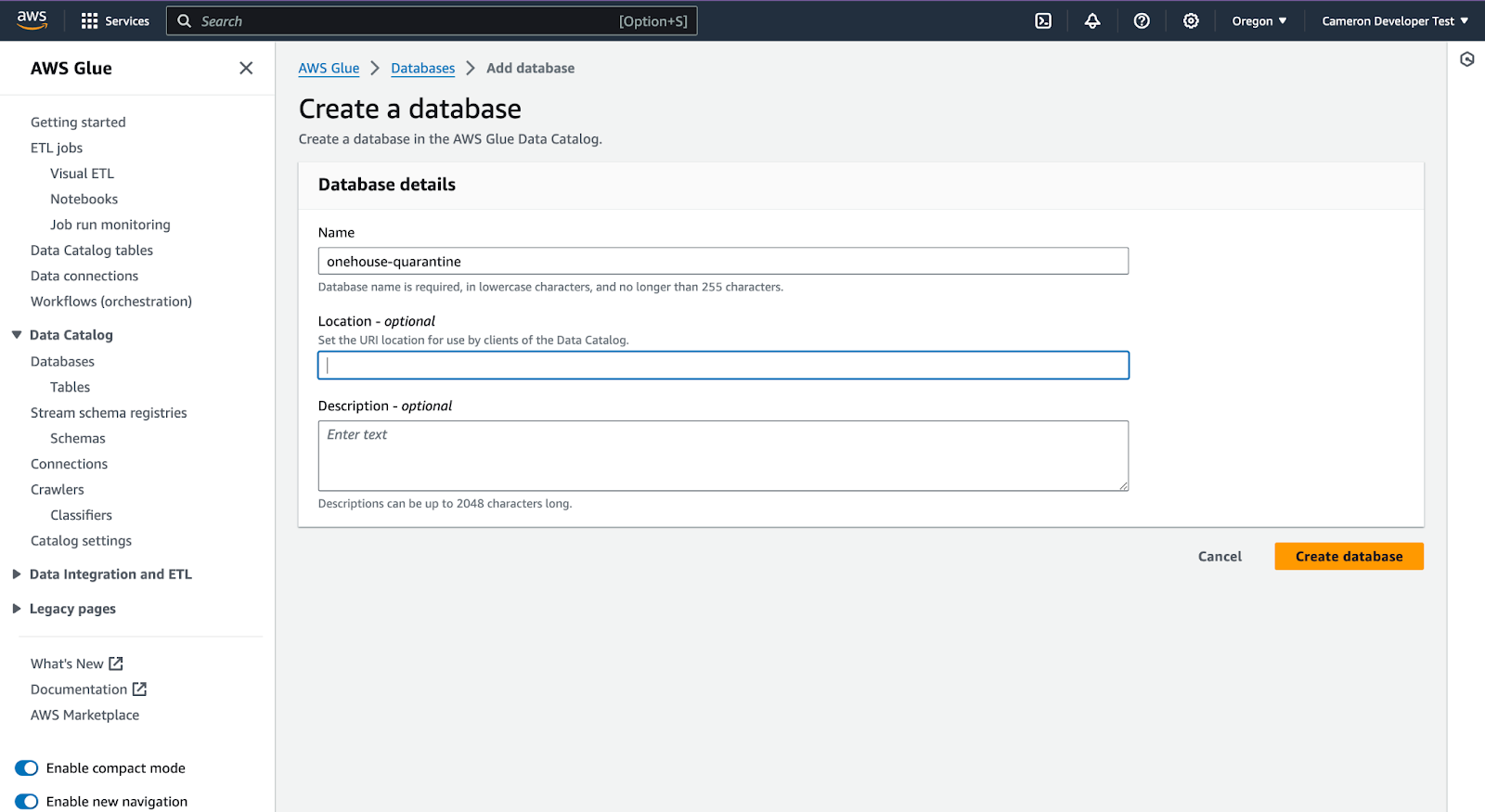Open Crawlers in the sidebar
The width and height of the screenshot is (1485, 812).
(58, 489)
